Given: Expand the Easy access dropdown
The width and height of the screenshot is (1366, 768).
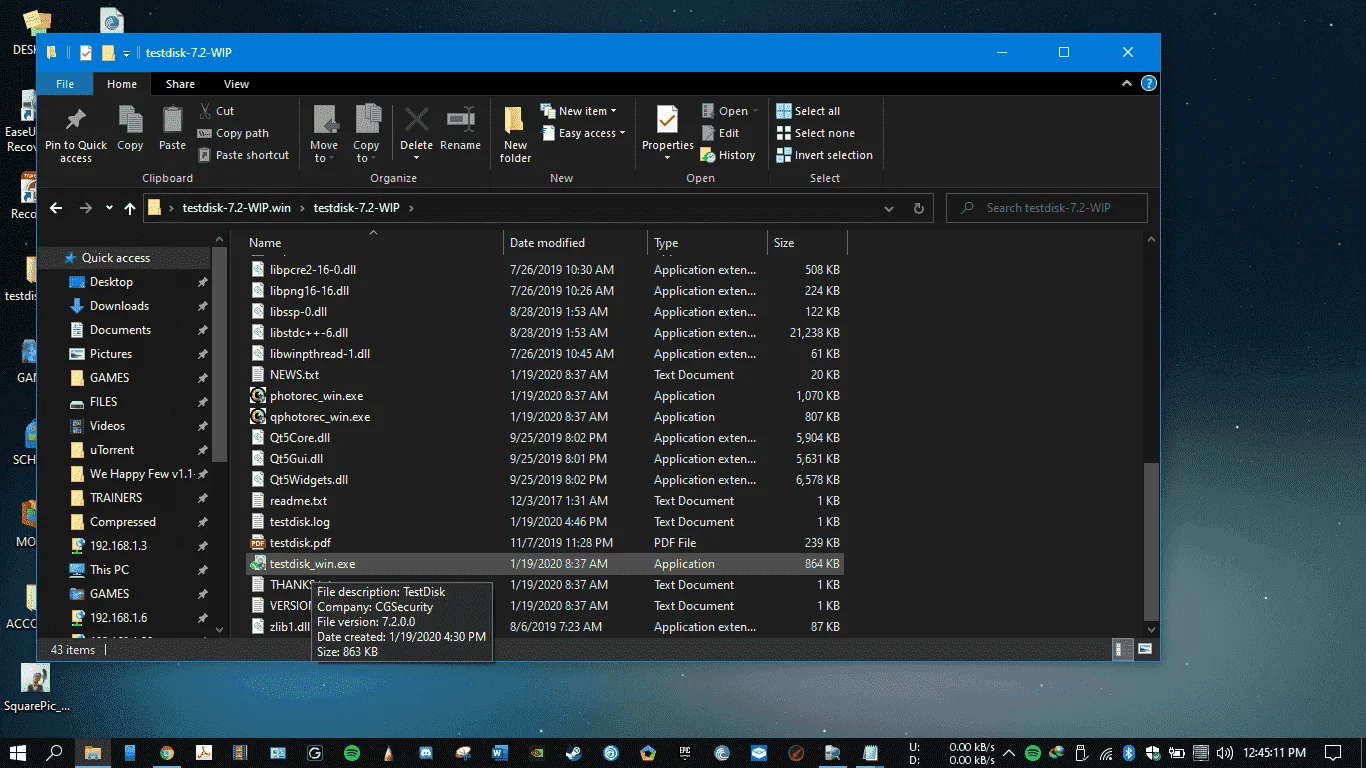Looking at the screenshot, I should point(583,133).
